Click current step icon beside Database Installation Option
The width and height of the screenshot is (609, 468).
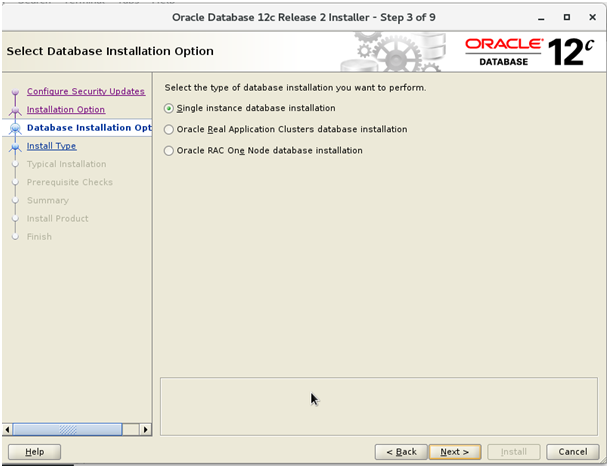coord(15,128)
